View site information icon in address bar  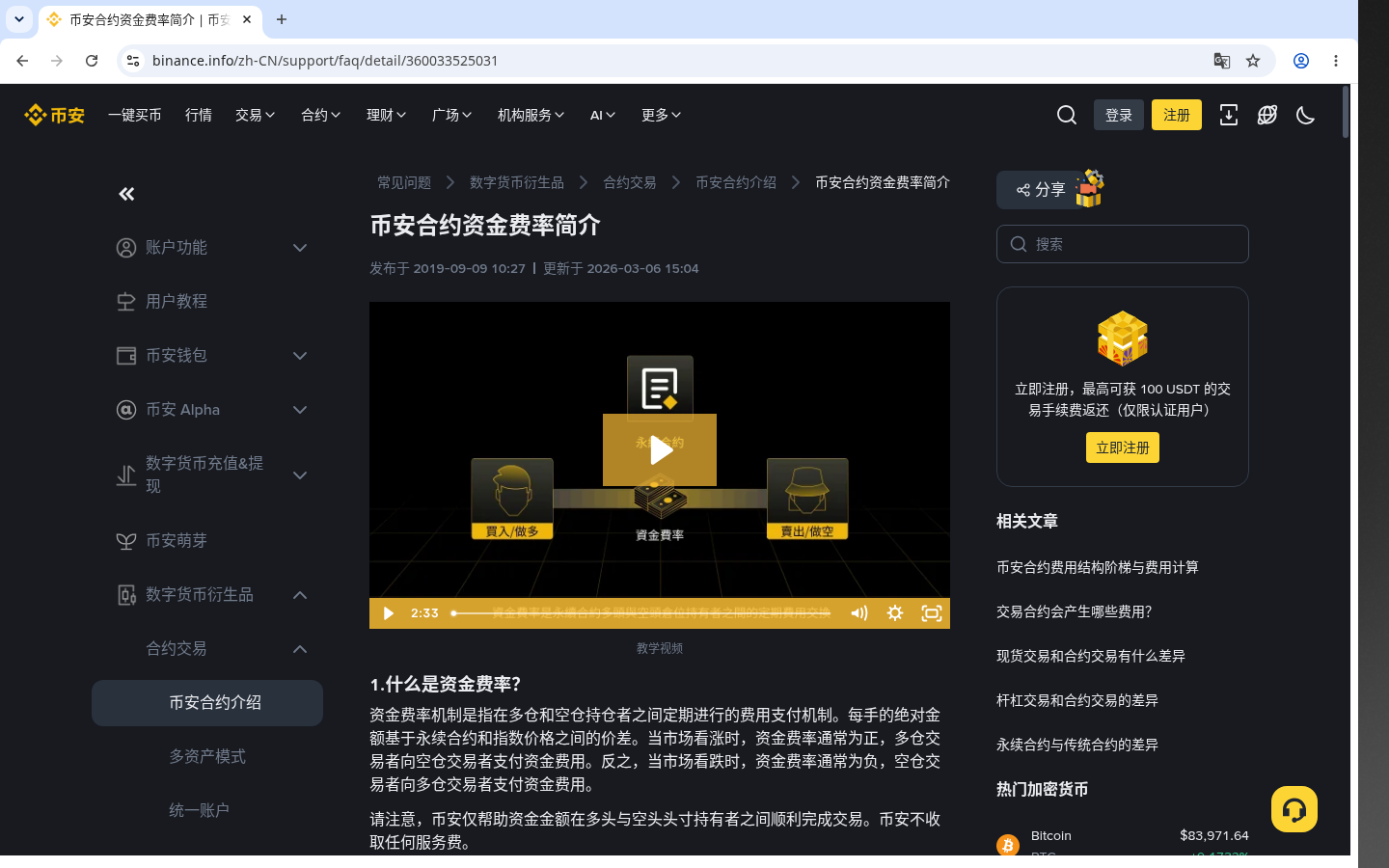click(133, 61)
